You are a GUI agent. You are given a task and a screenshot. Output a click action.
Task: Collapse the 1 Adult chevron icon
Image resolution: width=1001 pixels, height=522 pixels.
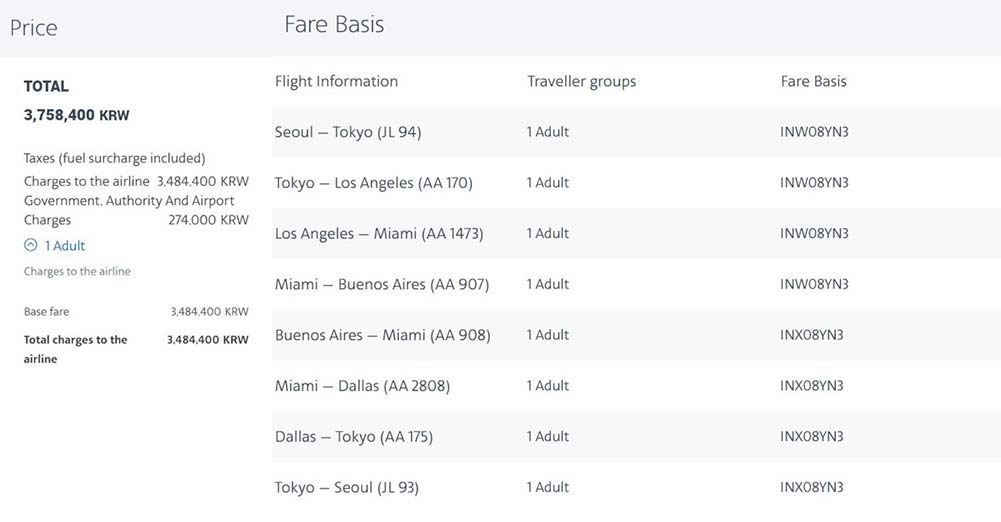pos(31,245)
